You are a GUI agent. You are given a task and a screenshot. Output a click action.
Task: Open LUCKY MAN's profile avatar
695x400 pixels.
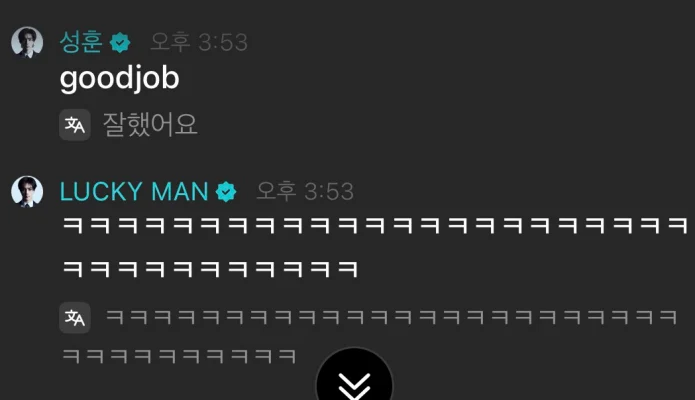click(27, 192)
